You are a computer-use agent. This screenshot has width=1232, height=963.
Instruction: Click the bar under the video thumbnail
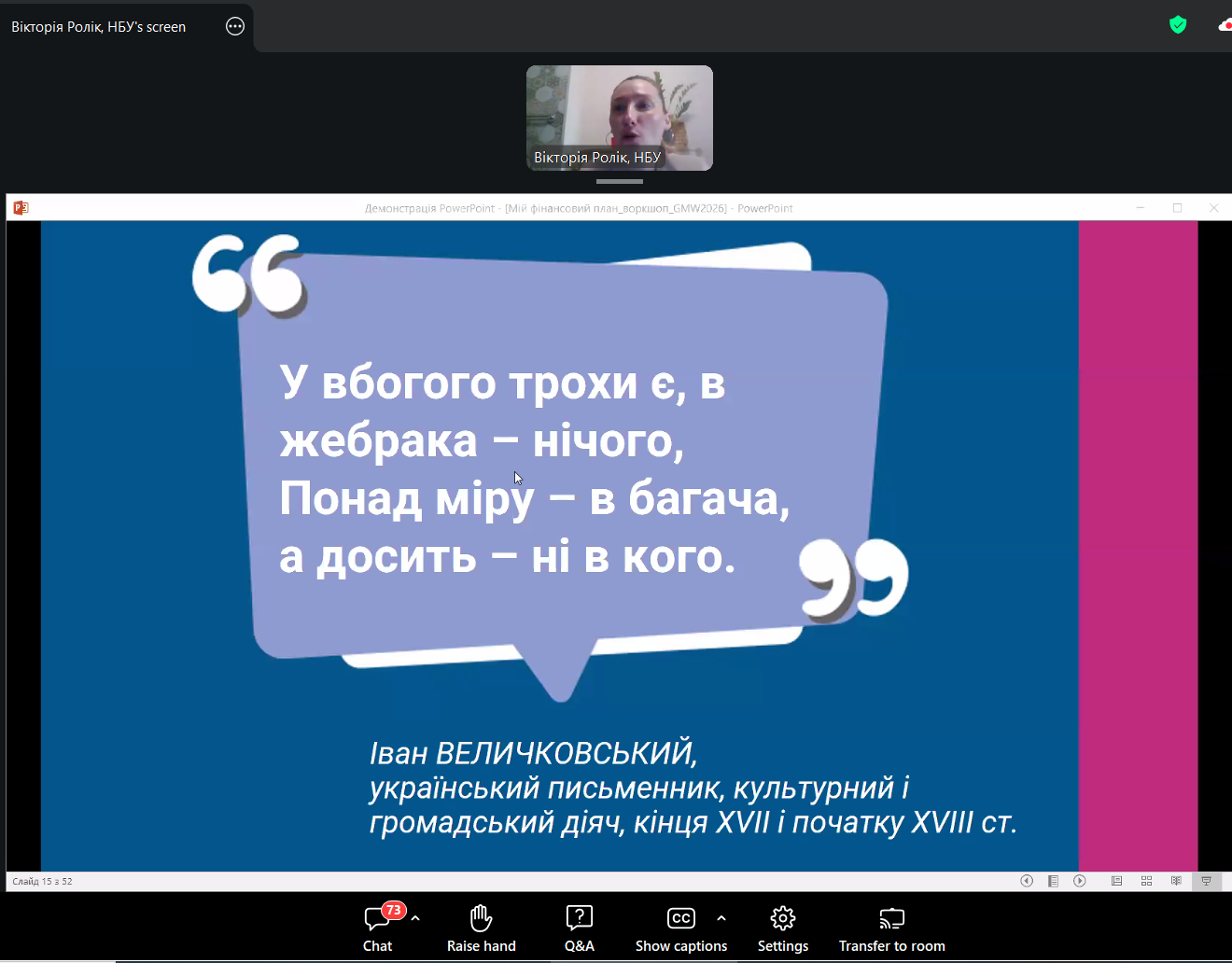(x=620, y=181)
